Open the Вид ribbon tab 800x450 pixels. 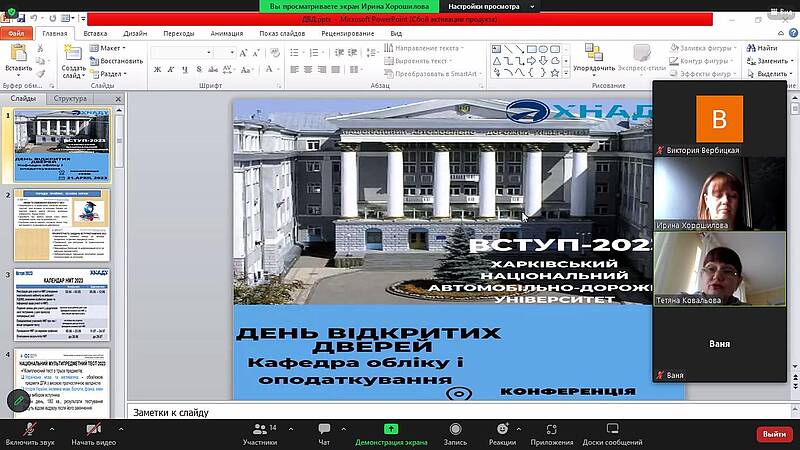click(x=396, y=33)
